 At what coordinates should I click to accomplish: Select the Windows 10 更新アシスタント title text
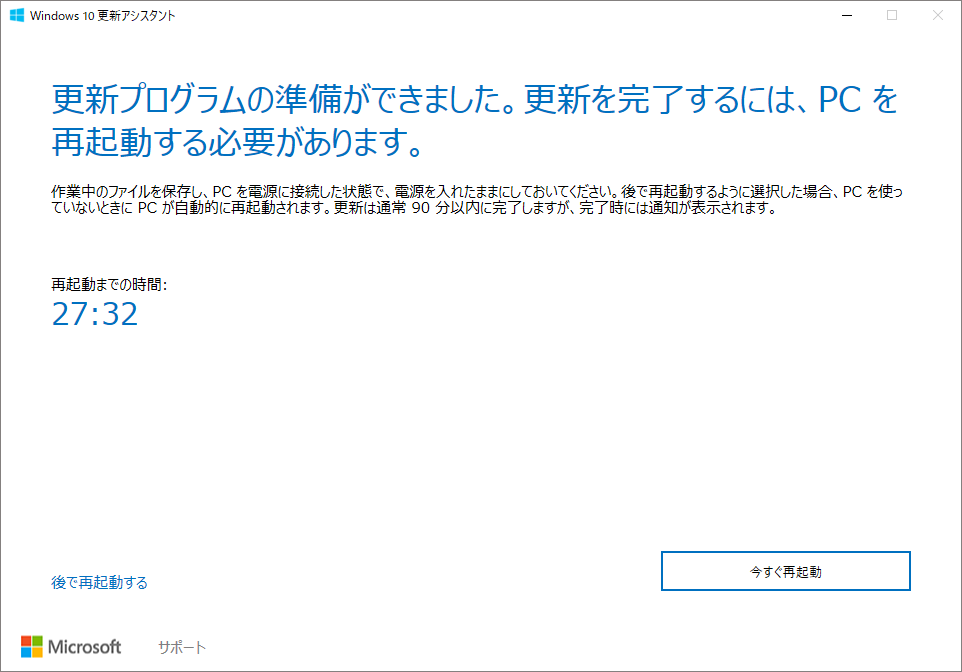click(x=103, y=15)
